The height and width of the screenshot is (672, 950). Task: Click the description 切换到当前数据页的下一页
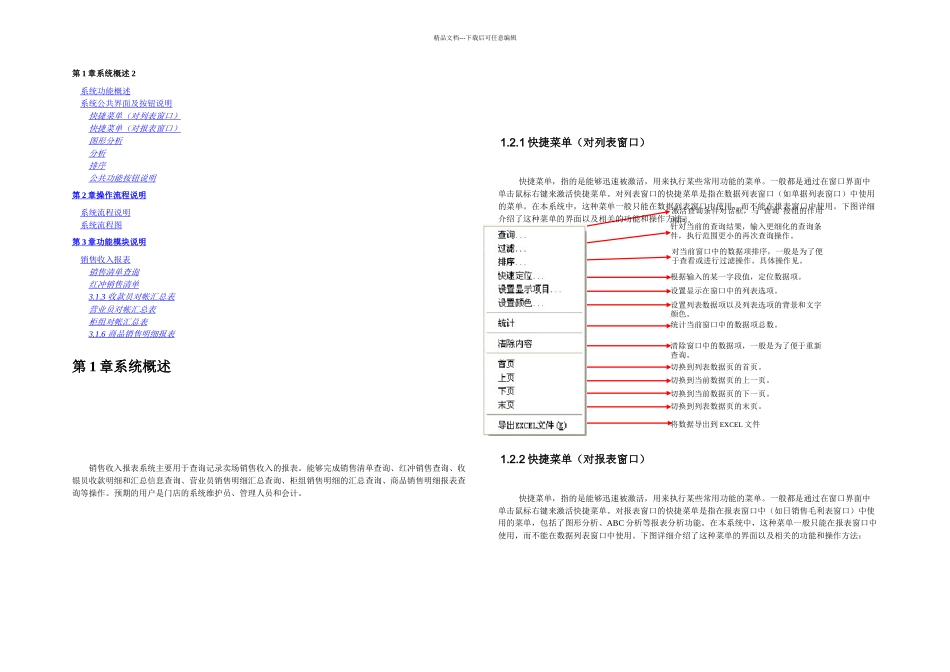tap(720, 394)
